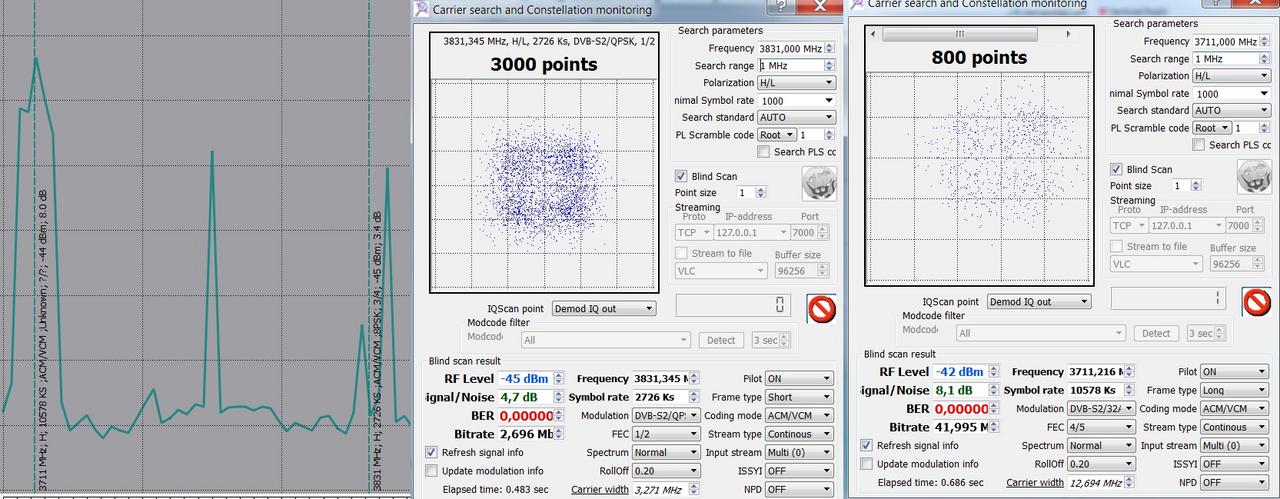Click the red stop icon in right window
Viewport: 1280px width, 499px height.
click(x=1256, y=301)
